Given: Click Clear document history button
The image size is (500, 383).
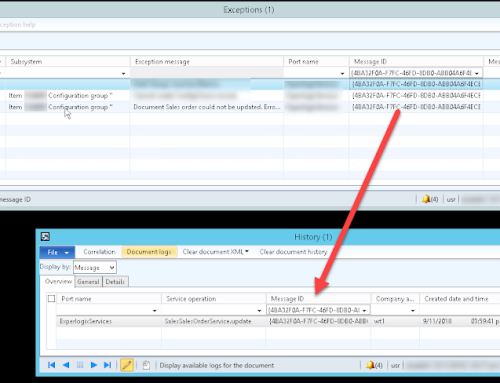Looking at the screenshot, I should tap(293, 252).
